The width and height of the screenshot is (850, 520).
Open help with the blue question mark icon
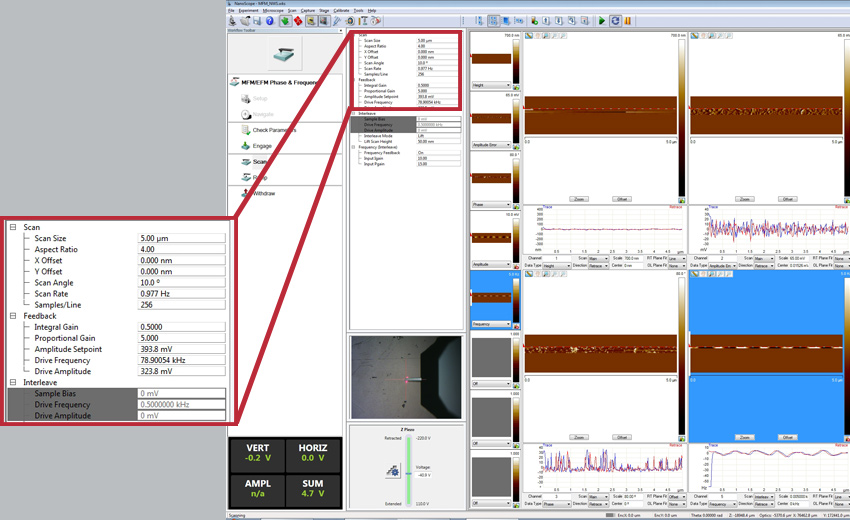(x=269, y=21)
